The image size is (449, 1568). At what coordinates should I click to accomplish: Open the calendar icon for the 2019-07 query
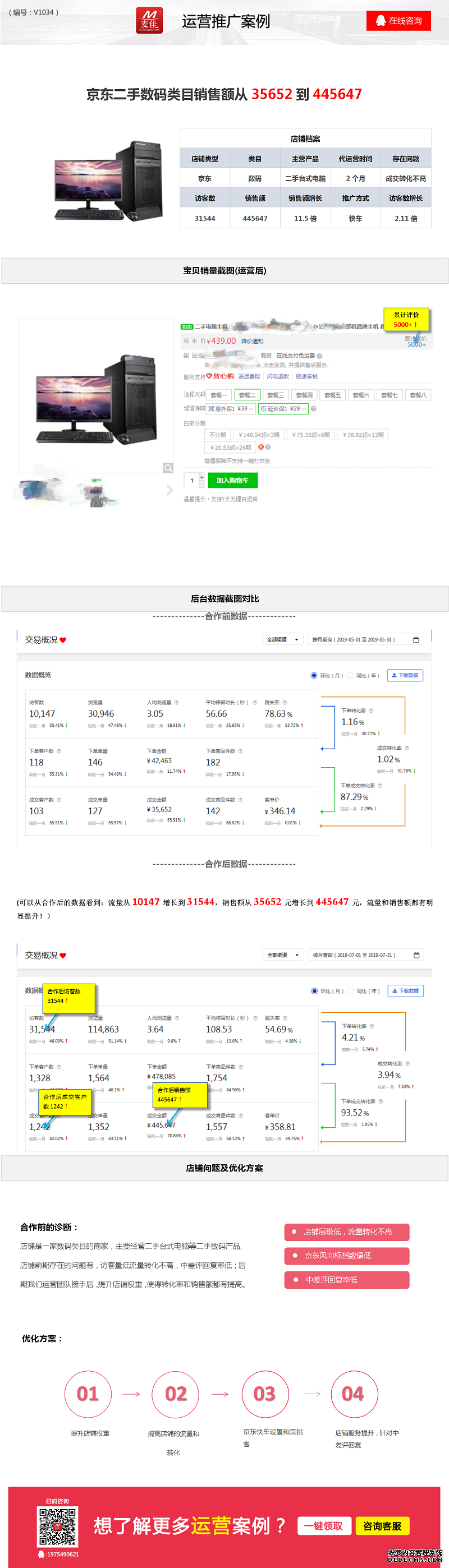pyautogui.click(x=416, y=955)
